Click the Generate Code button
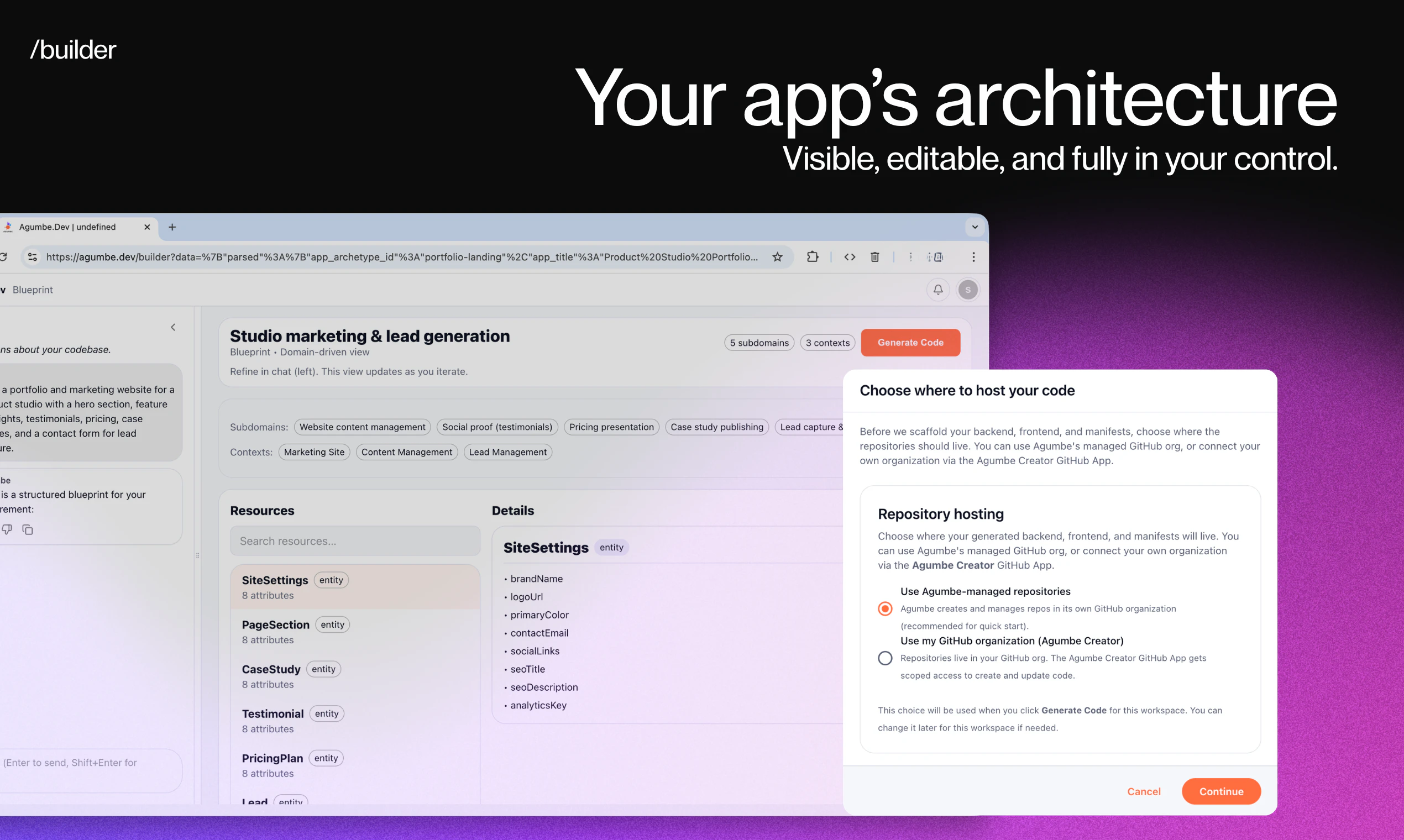 click(x=910, y=342)
